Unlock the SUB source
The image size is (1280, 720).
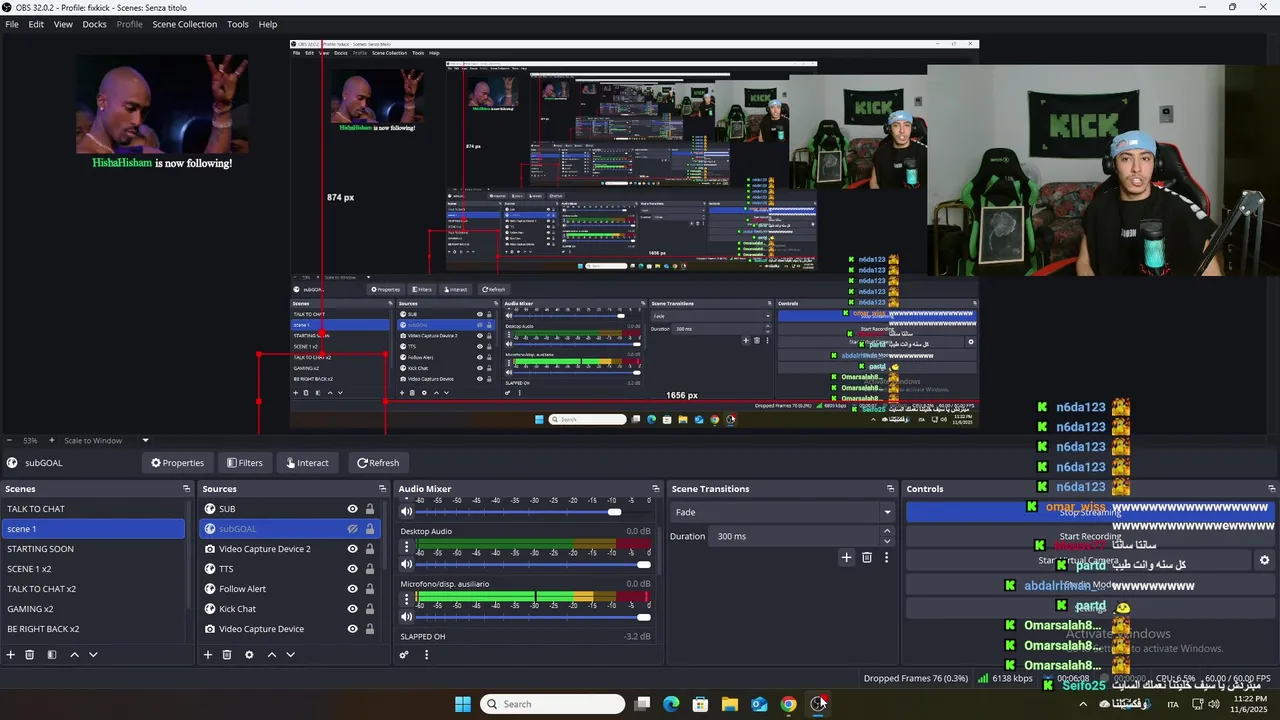coord(369,509)
